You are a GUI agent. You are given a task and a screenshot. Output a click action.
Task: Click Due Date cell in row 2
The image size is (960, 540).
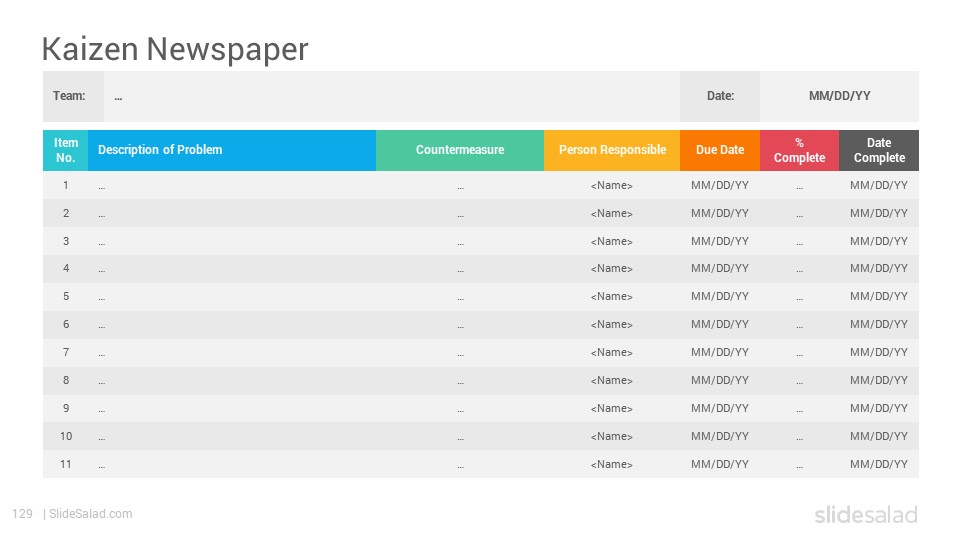tap(720, 213)
